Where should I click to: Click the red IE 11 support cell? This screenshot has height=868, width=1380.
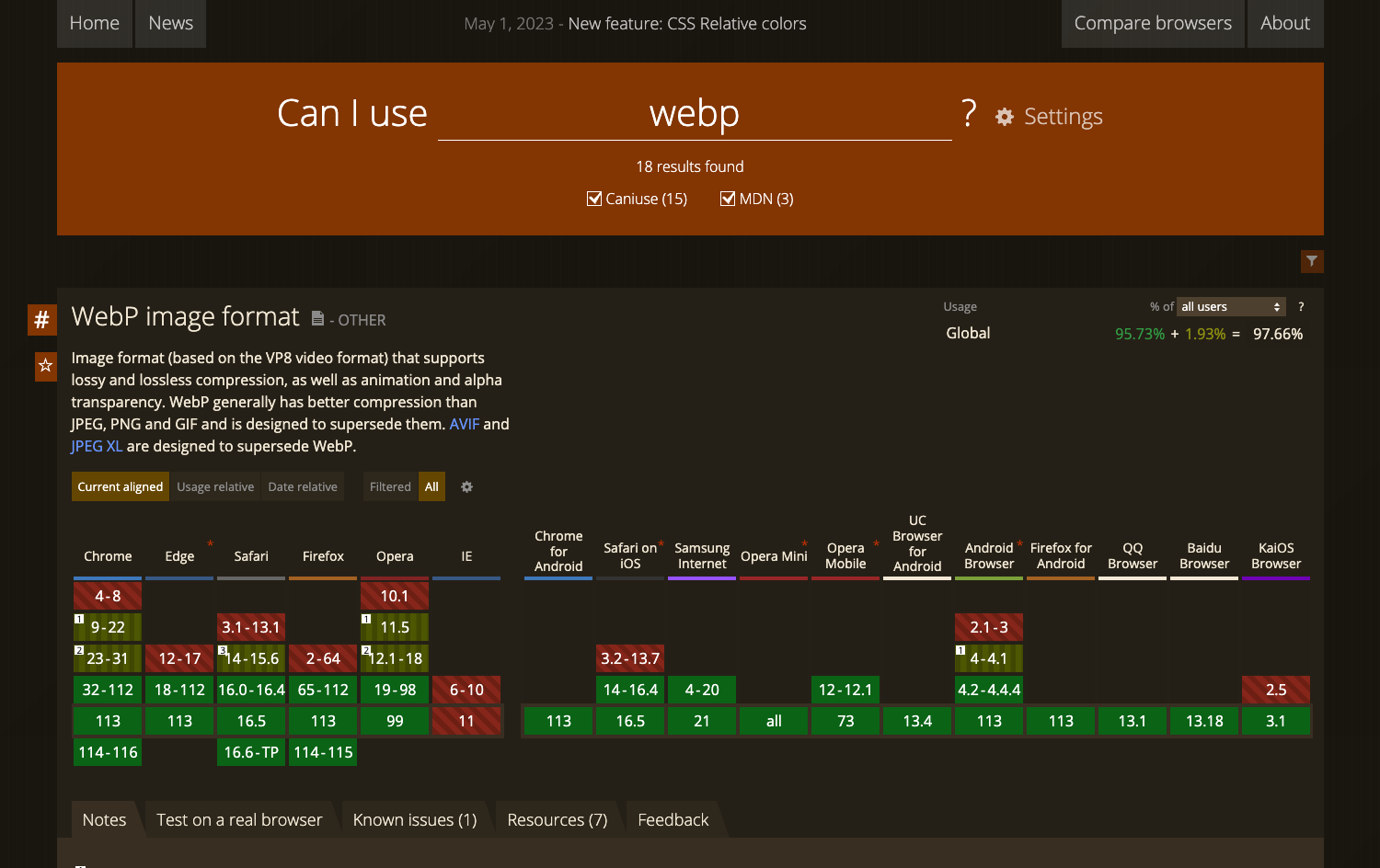(x=466, y=721)
